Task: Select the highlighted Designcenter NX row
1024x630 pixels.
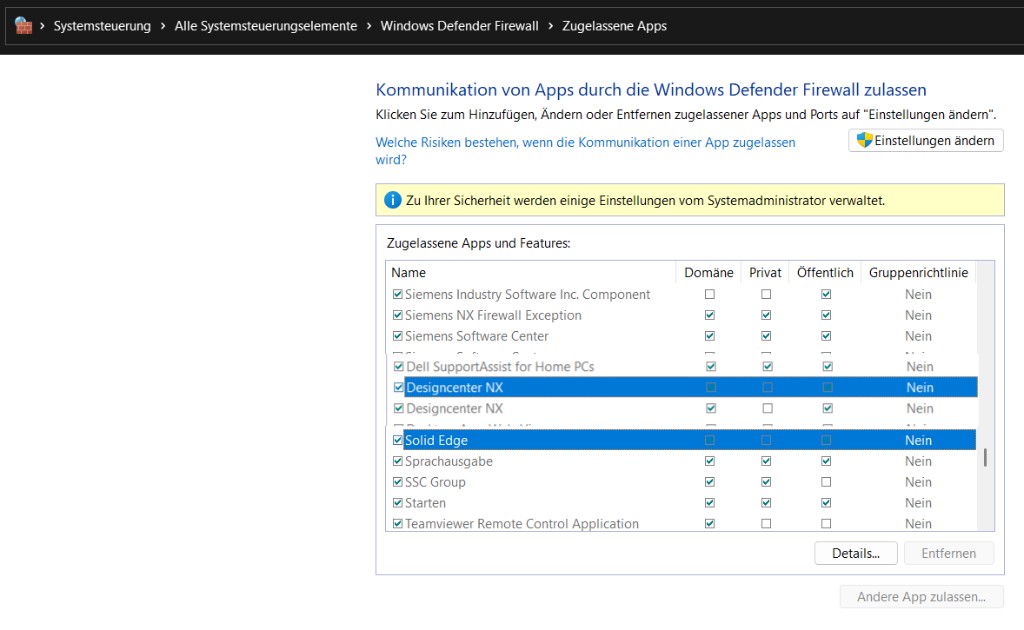Action: (x=691, y=388)
